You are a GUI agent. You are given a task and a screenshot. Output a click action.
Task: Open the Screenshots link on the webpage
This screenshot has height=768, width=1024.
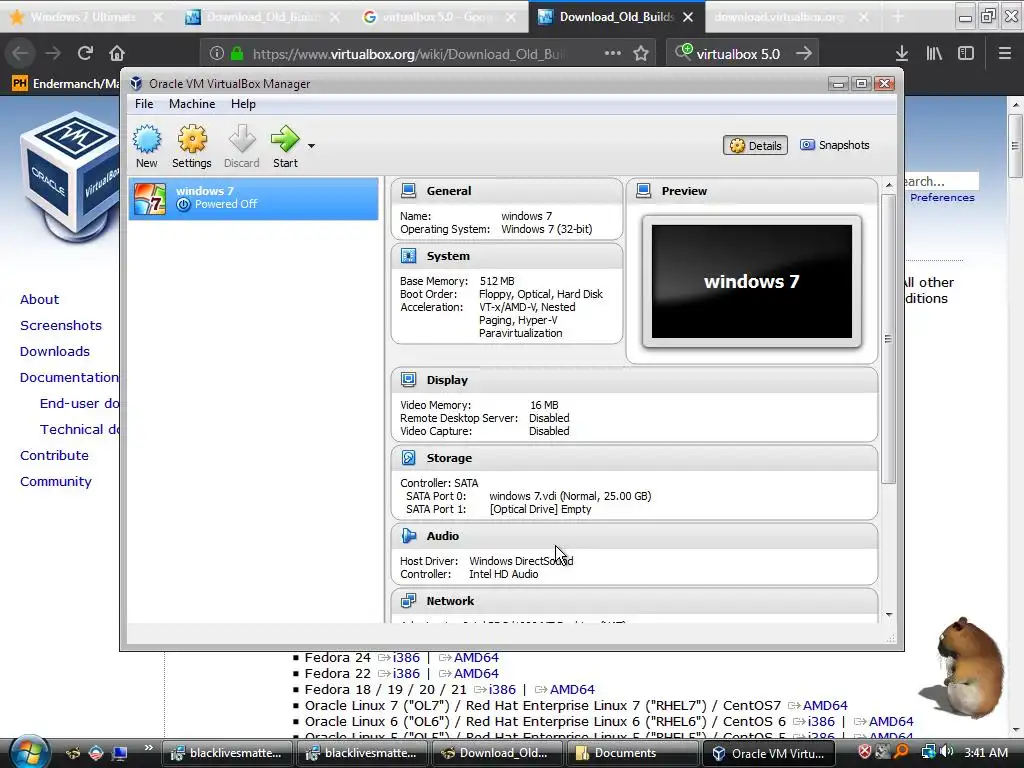61,326
